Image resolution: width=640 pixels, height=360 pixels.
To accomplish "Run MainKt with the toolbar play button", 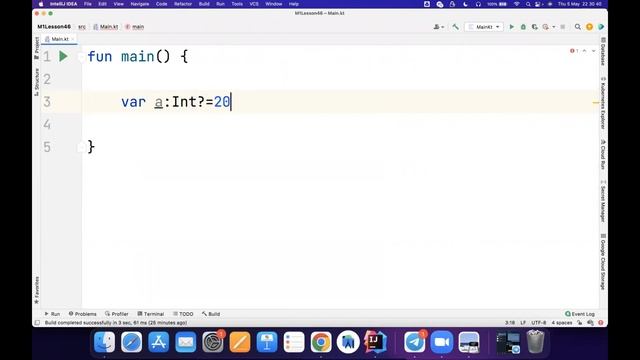I will [511, 27].
